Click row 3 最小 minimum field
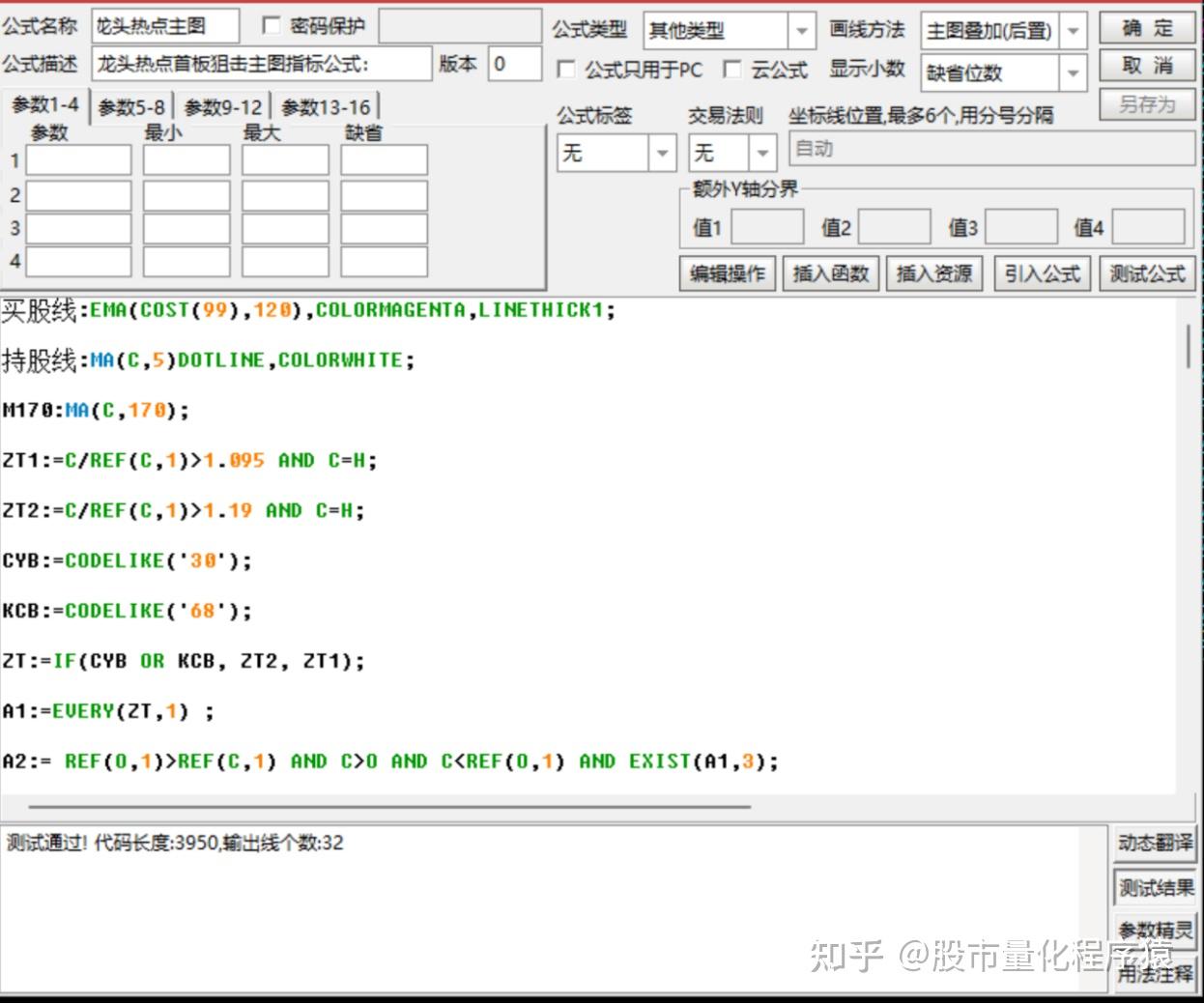The image size is (1204, 1004). tap(186, 228)
